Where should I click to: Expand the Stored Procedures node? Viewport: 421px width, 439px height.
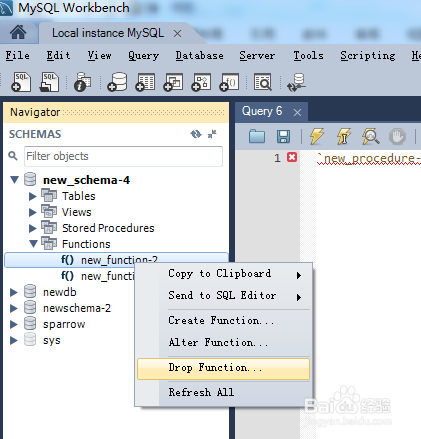33,228
